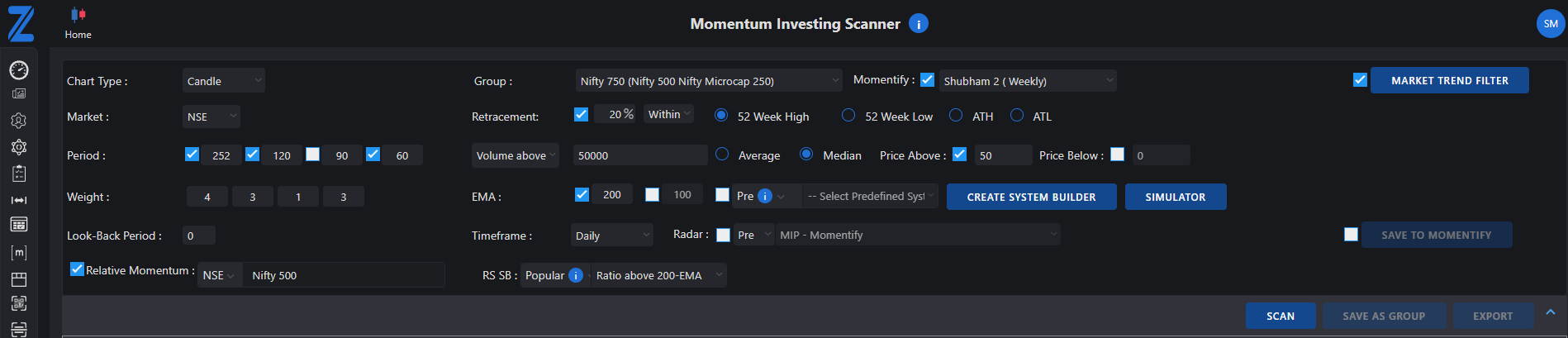Enable the EMA Pre checkbox

pos(722,194)
